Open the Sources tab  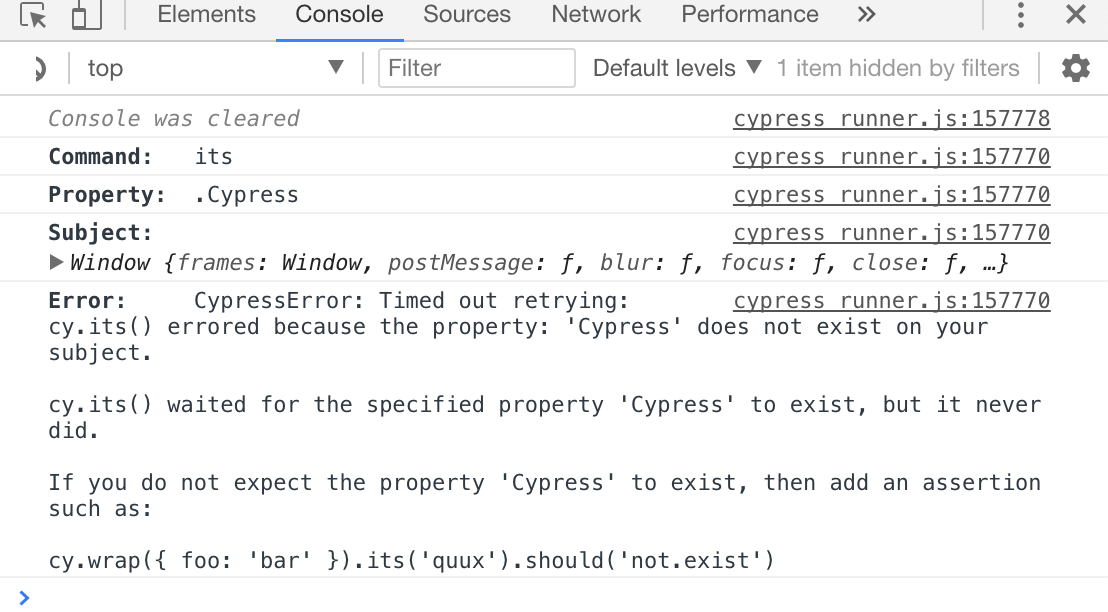tap(466, 15)
